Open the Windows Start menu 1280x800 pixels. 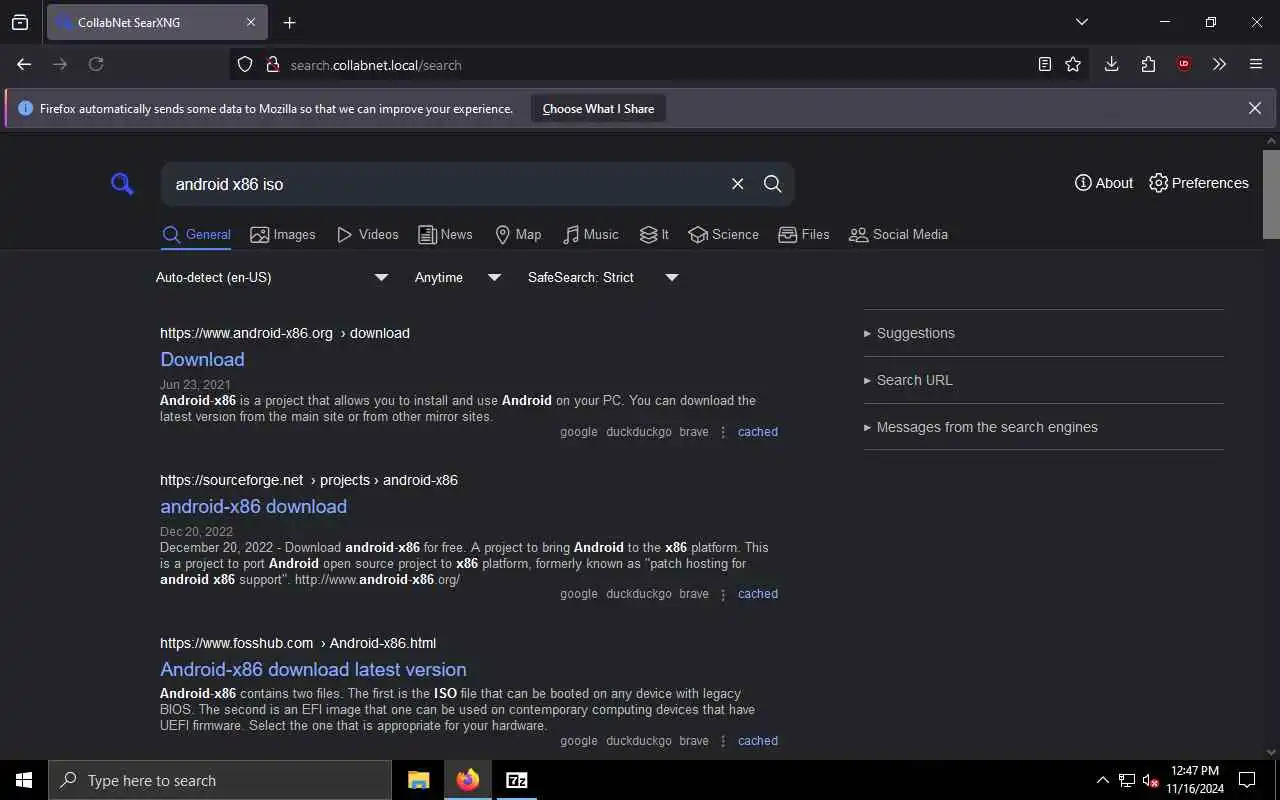pyautogui.click(x=24, y=780)
